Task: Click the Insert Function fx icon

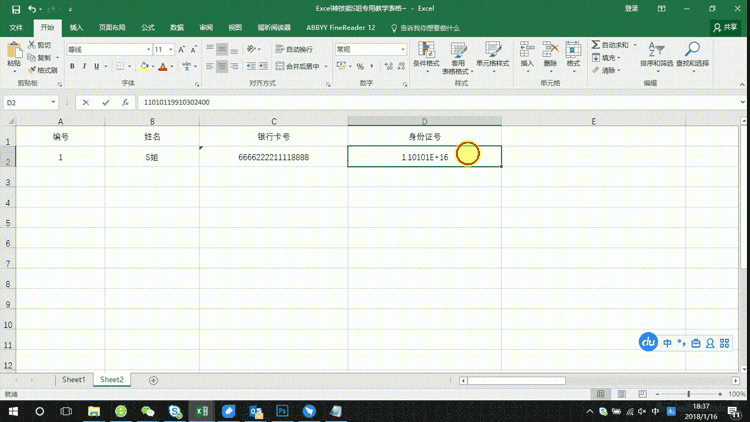Action: click(x=125, y=102)
